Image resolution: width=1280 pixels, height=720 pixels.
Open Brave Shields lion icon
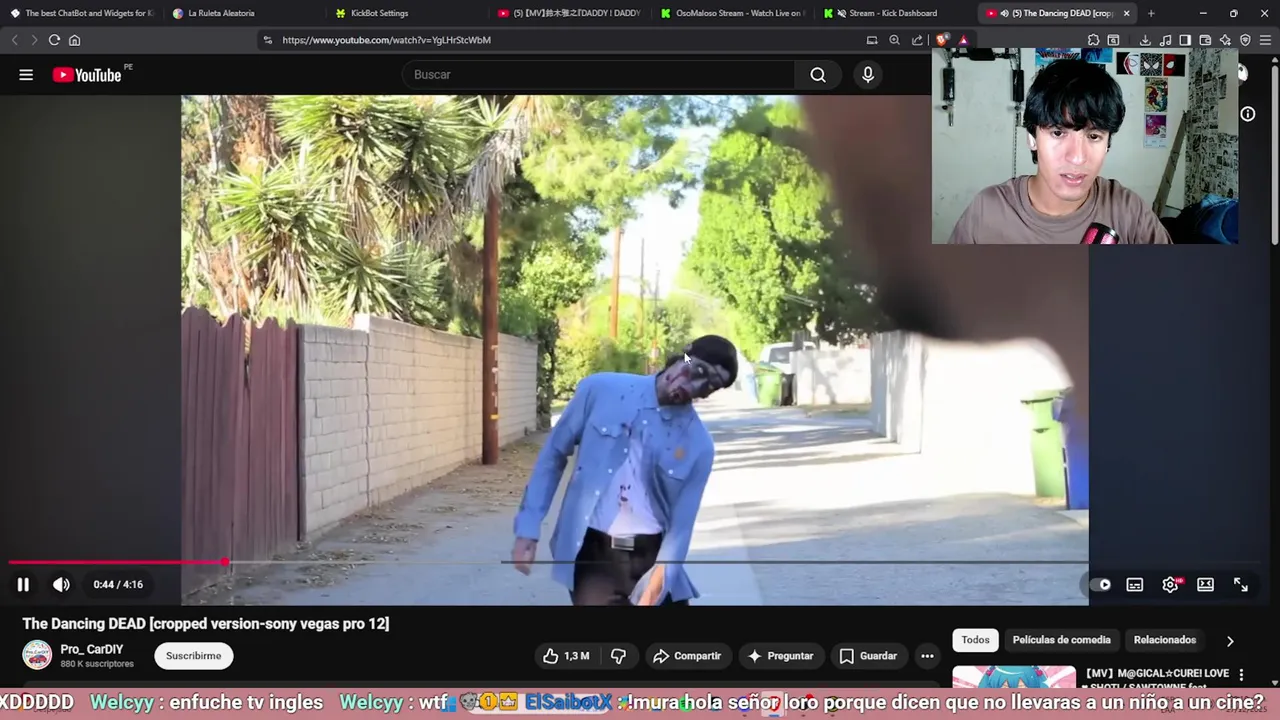(942, 40)
